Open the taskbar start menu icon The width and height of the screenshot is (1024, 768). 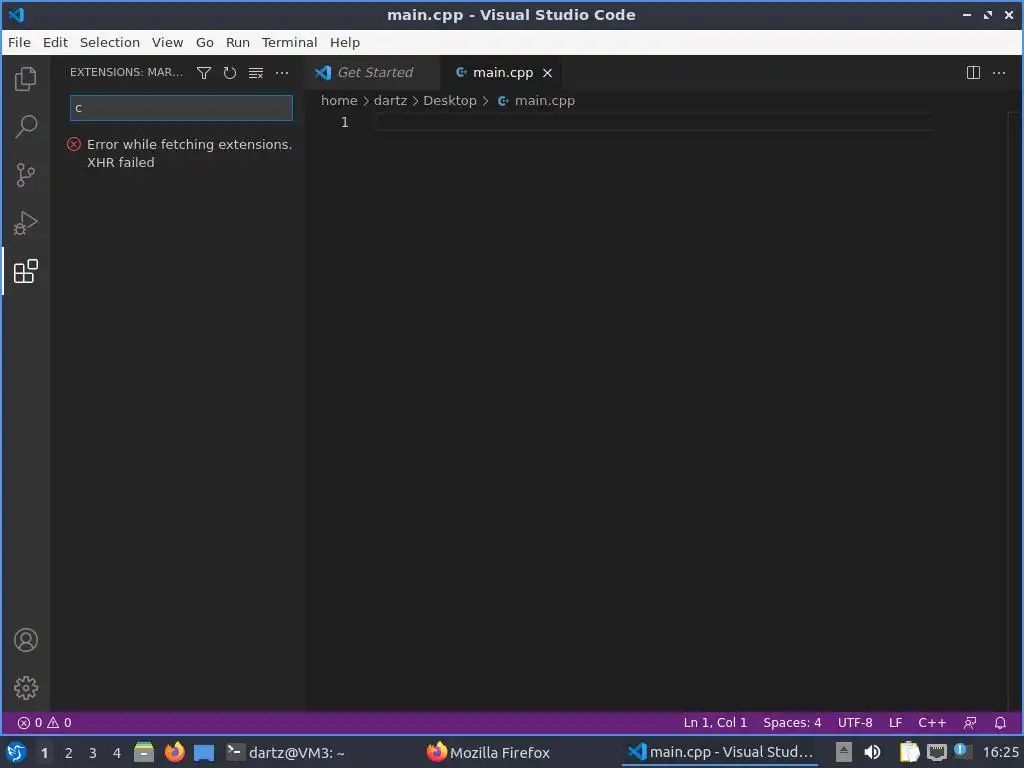[x=16, y=752]
